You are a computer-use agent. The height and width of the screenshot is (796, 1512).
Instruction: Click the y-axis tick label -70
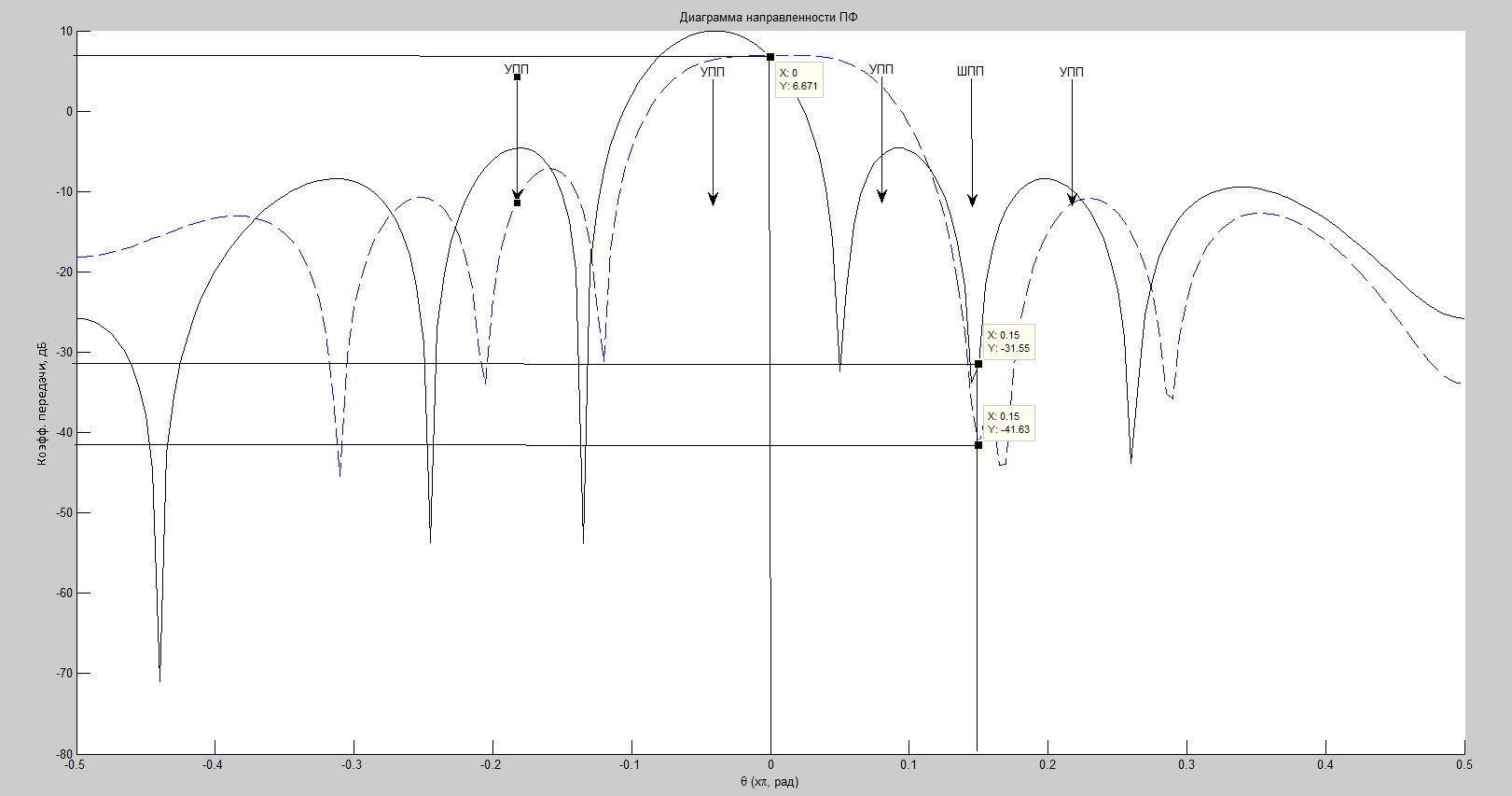tap(64, 673)
